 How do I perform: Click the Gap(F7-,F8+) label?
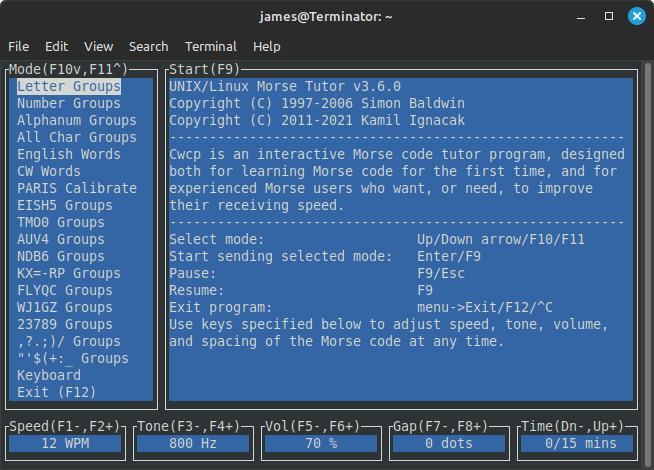pos(441,427)
